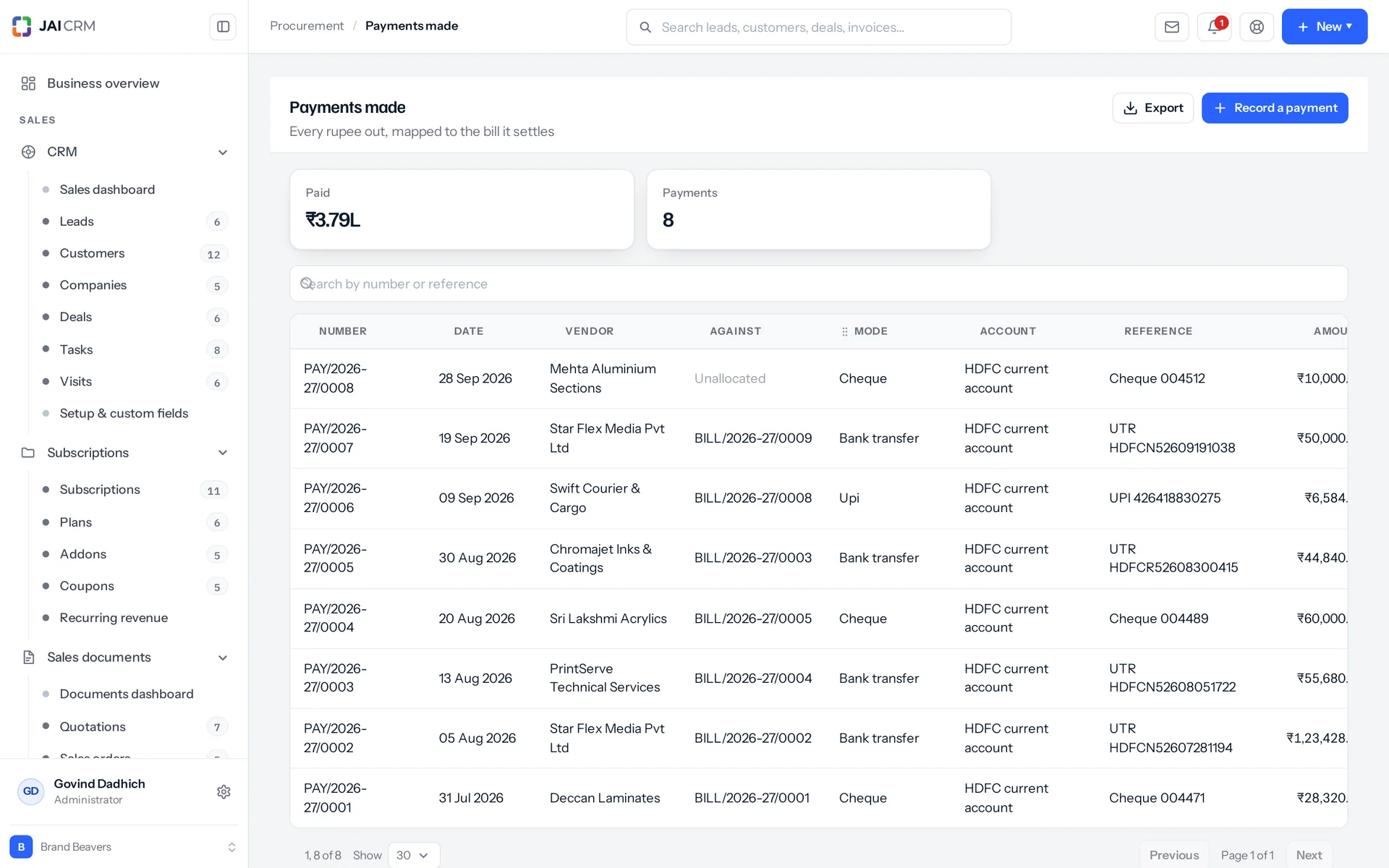Viewport: 1389px width, 868px height.
Task: Open notifications bell icon
Action: pos(1215,27)
